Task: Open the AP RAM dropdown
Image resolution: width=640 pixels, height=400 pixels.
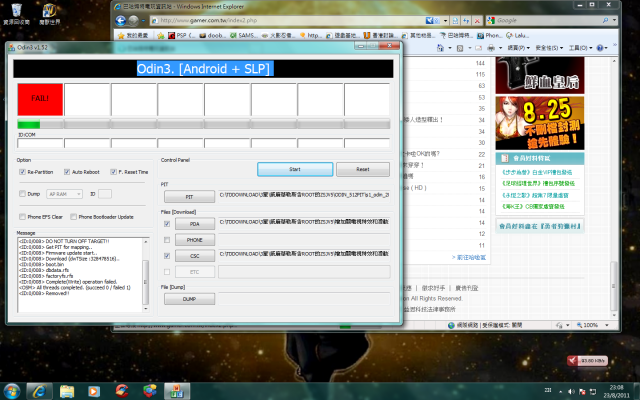Action: tap(64, 194)
